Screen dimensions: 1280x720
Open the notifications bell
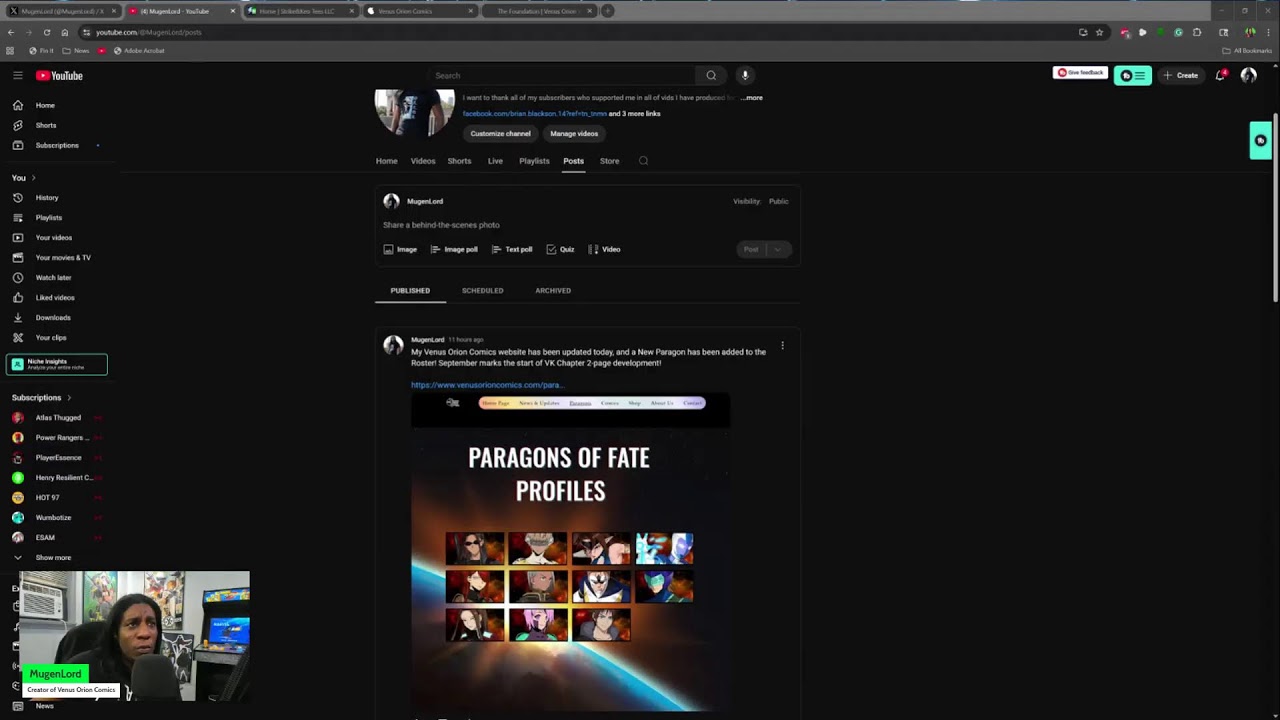point(1220,75)
